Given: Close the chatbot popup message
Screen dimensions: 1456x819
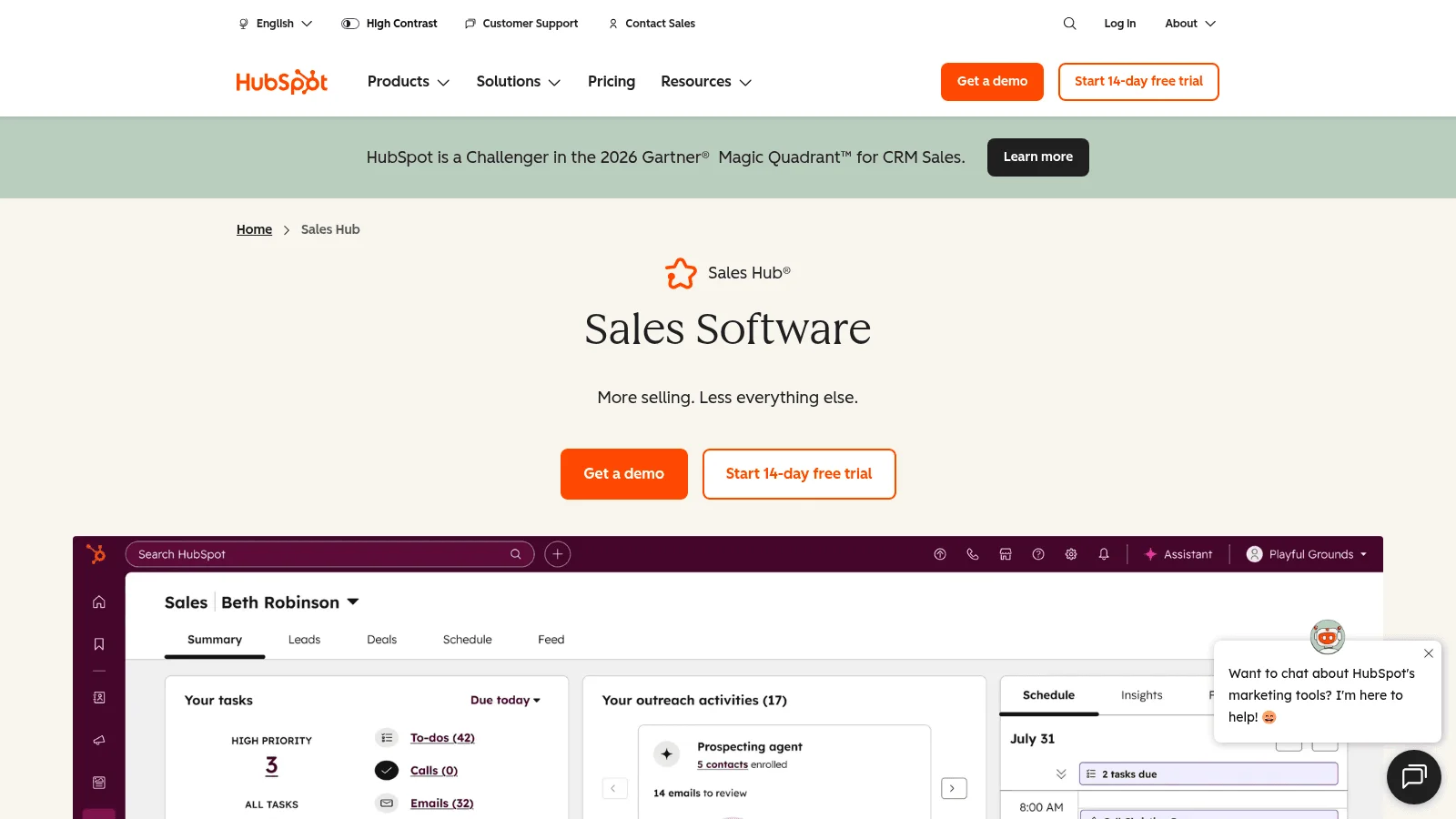Looking at the screenshot, I should pos(1429,653).
